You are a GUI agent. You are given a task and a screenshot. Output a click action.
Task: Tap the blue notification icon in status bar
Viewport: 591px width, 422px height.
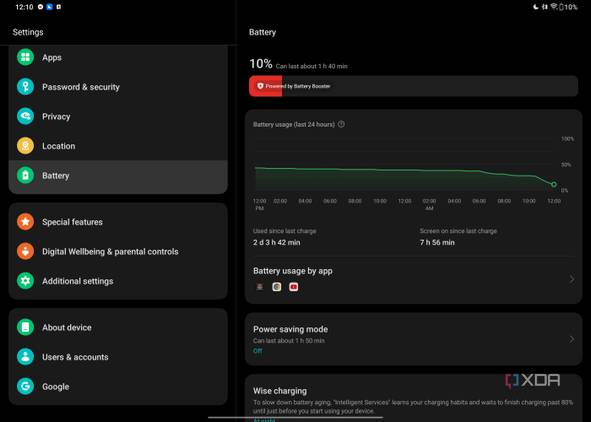coord(49,6)
